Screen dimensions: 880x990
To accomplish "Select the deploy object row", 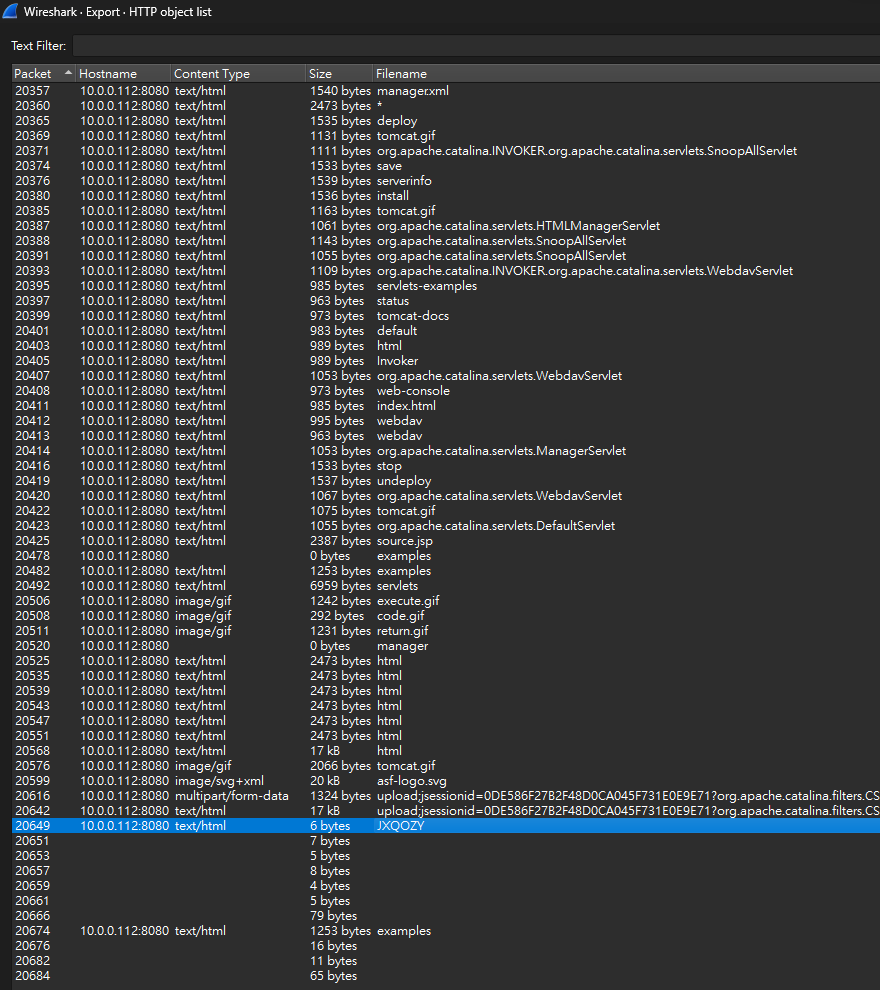I will pos(446,121).
